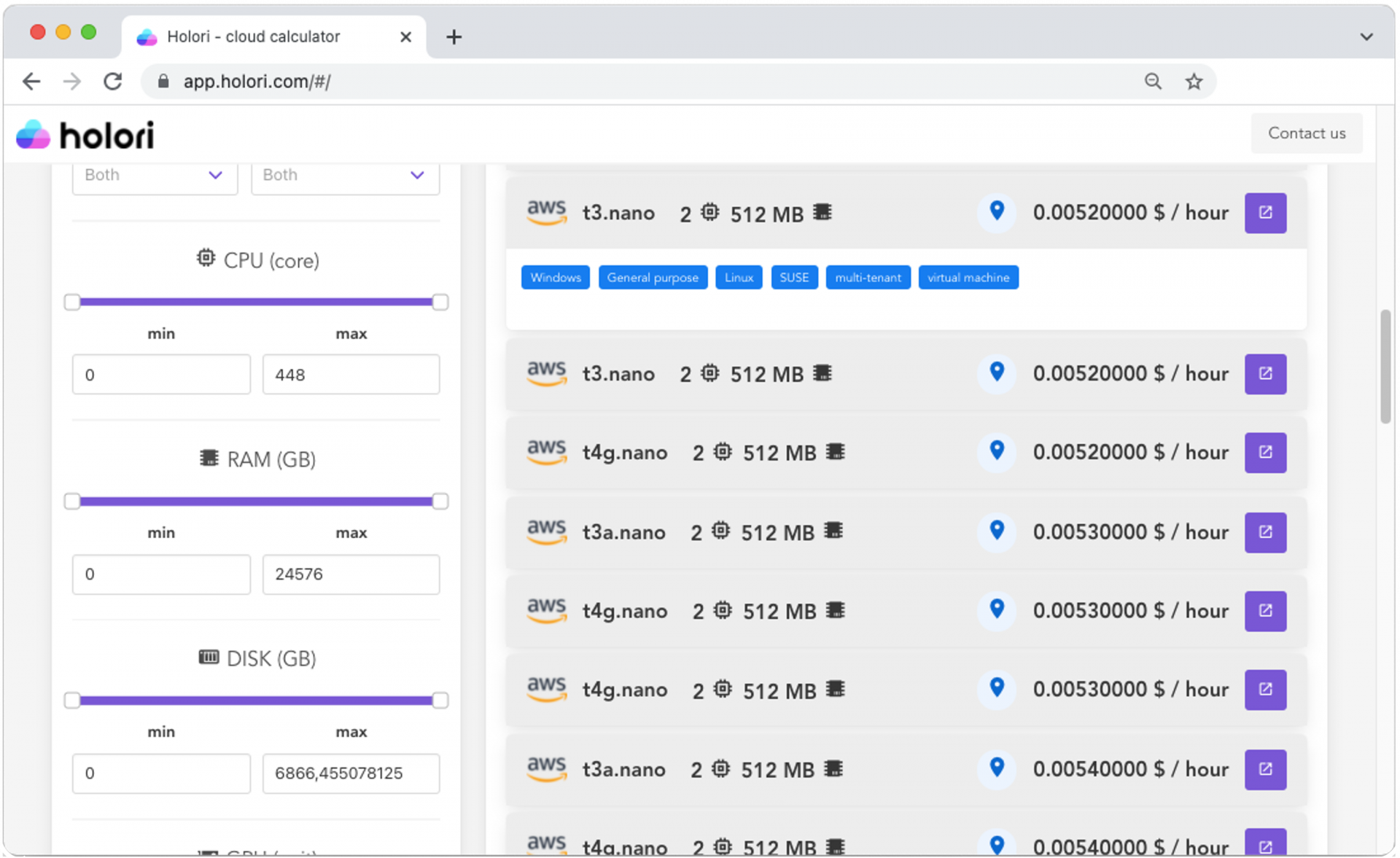Scroll down the results list

(1384, 600)
